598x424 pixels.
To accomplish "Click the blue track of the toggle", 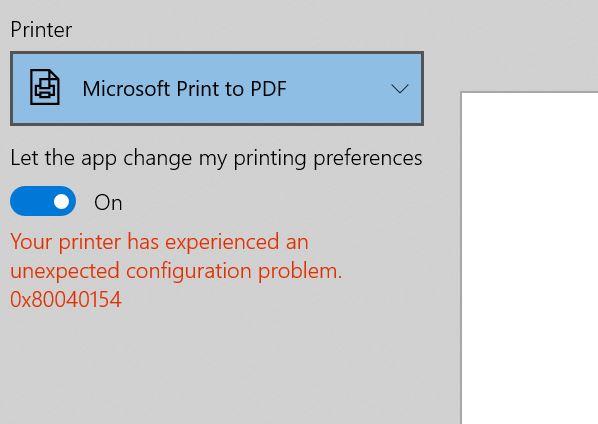I will coord(31,201).
